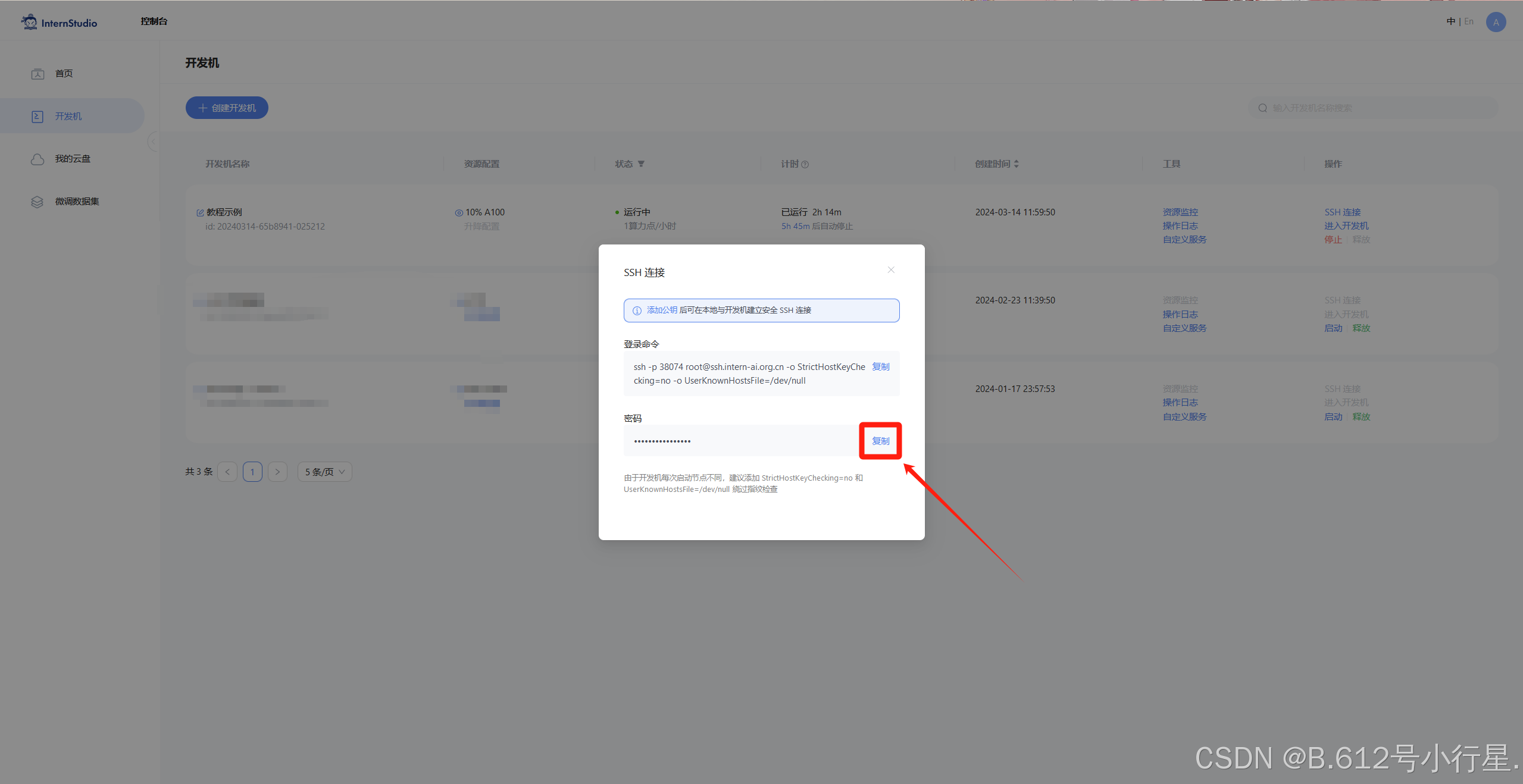Click the 创建开发机 button
1523x784 pixels.
[x=227, y=108]
